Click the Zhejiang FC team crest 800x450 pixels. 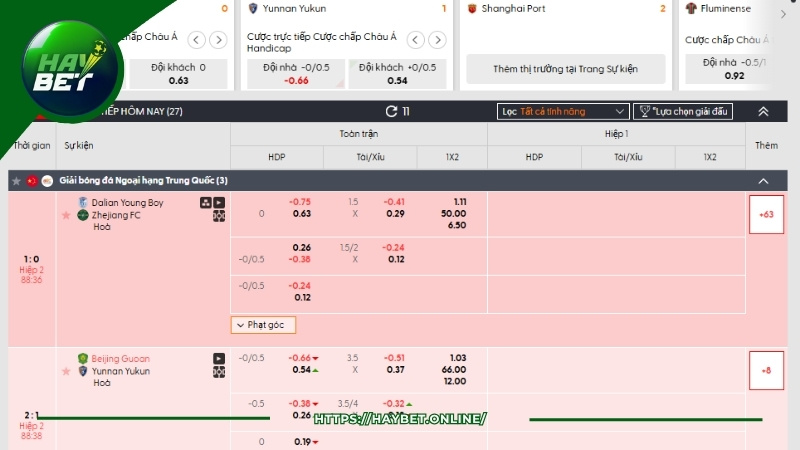(x=83, y=215)
